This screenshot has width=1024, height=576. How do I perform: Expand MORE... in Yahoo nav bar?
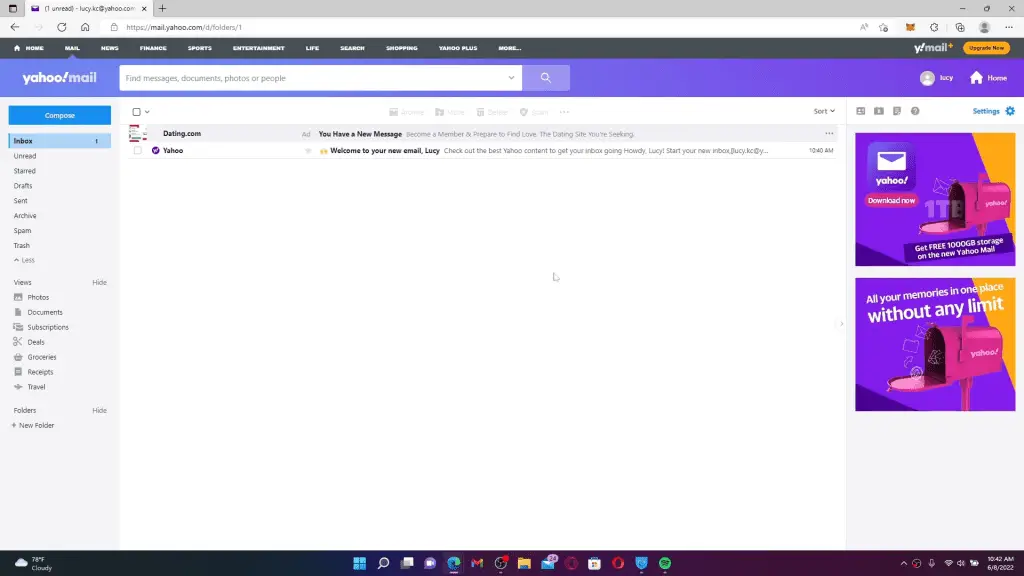509,48
